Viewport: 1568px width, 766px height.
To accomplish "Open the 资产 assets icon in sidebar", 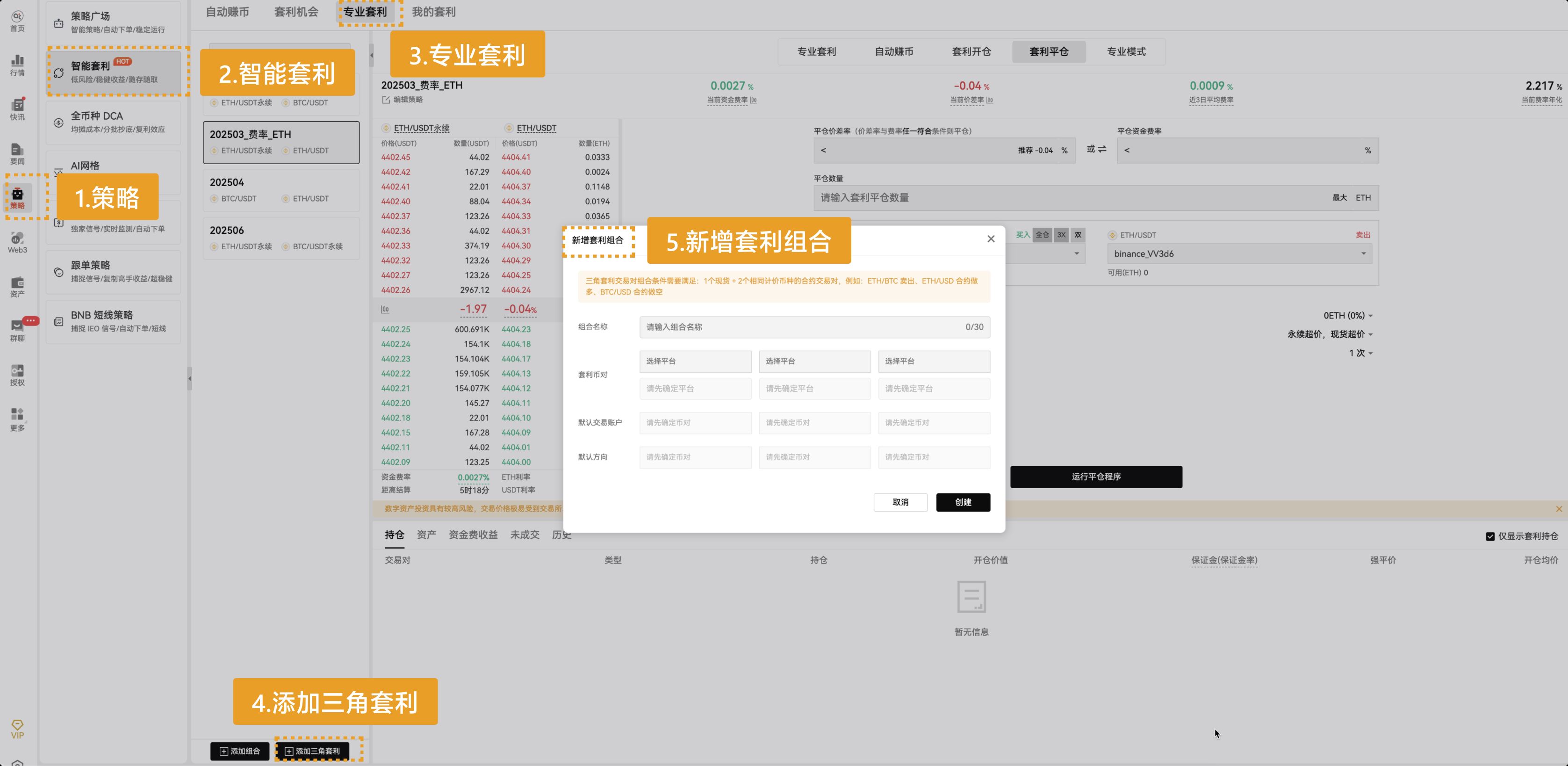I will (x=17, y=287).
